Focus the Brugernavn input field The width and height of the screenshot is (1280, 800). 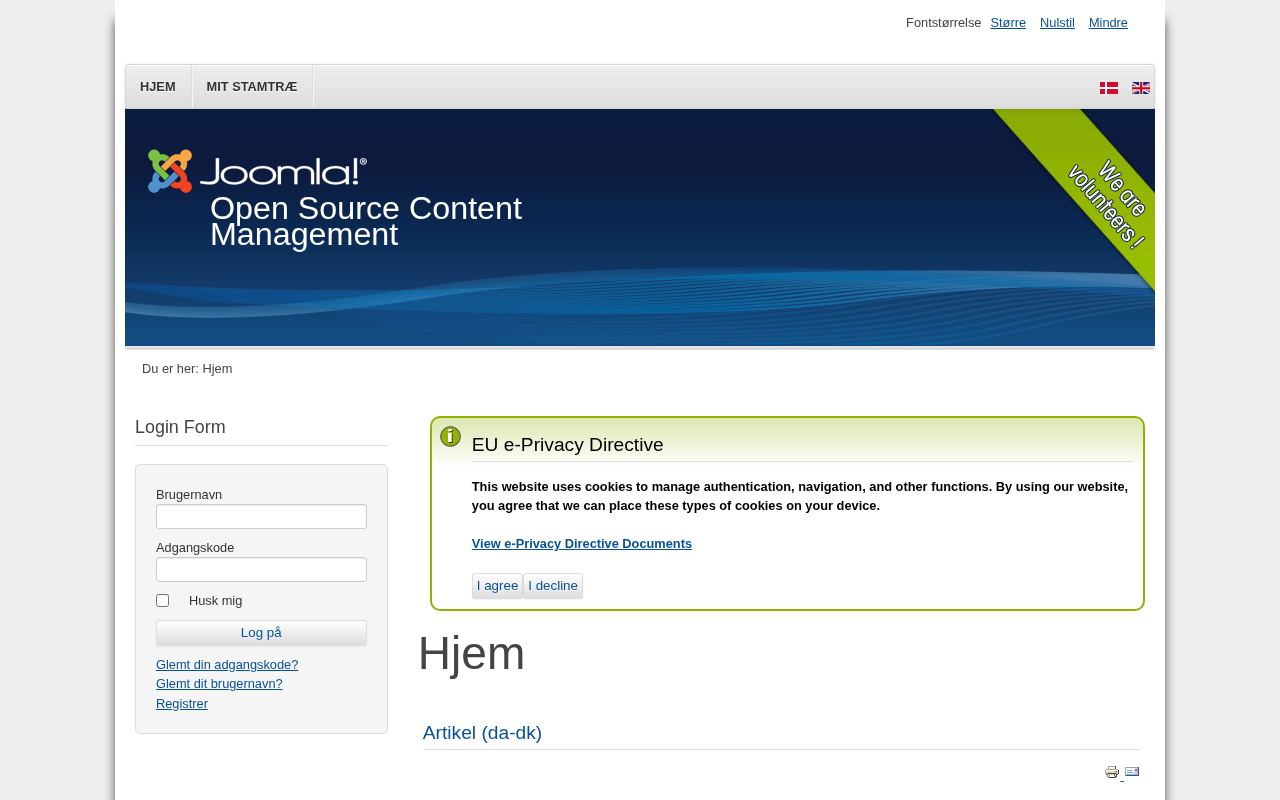261,517
